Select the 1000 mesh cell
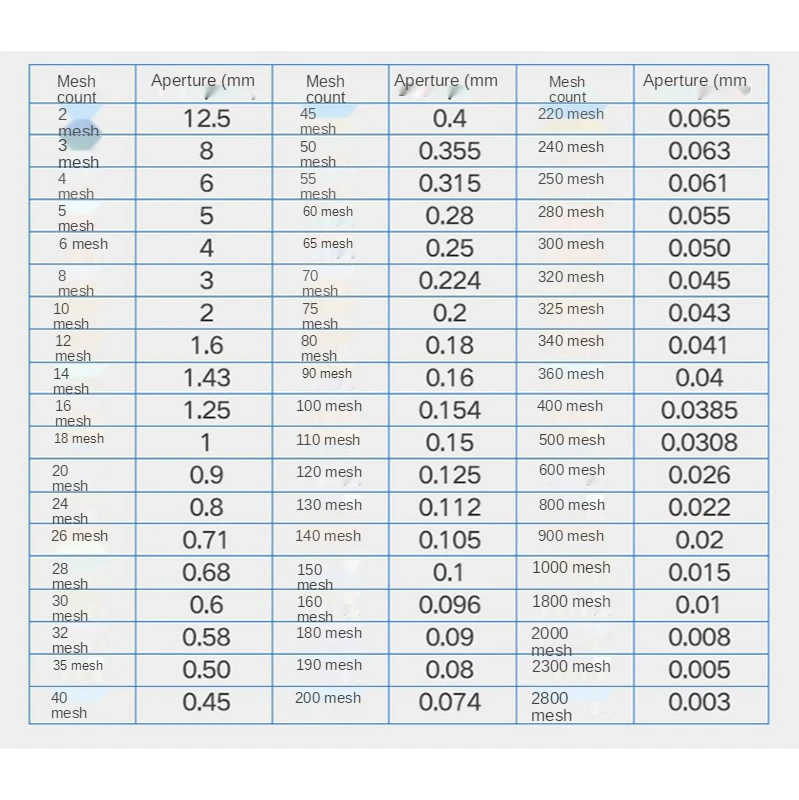Screen dimensions: 799x800 click(571, 568)
